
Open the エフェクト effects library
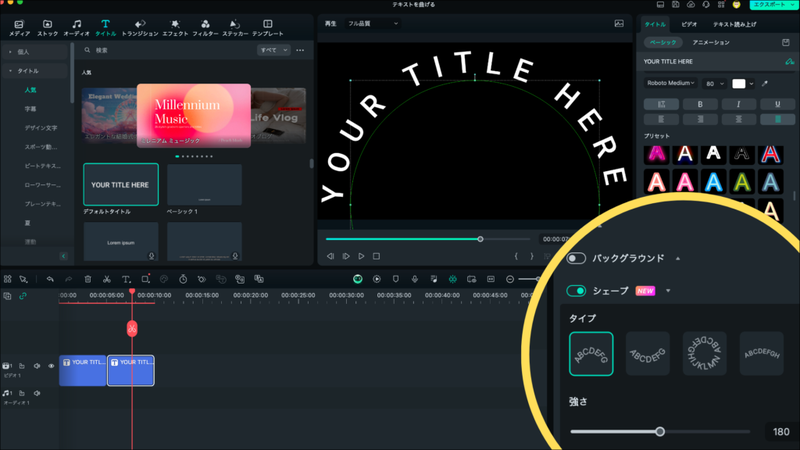coord(175,28)
